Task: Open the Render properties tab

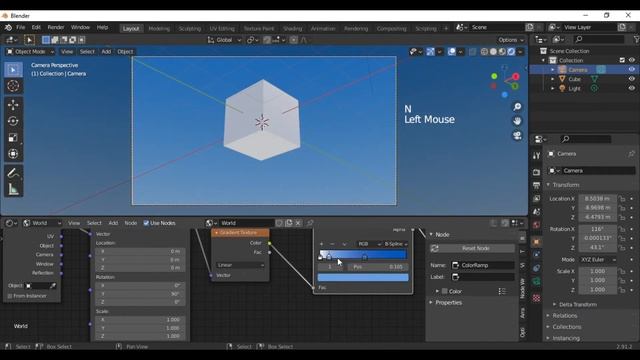Action: pyautogui.click(x=536, y=172)
